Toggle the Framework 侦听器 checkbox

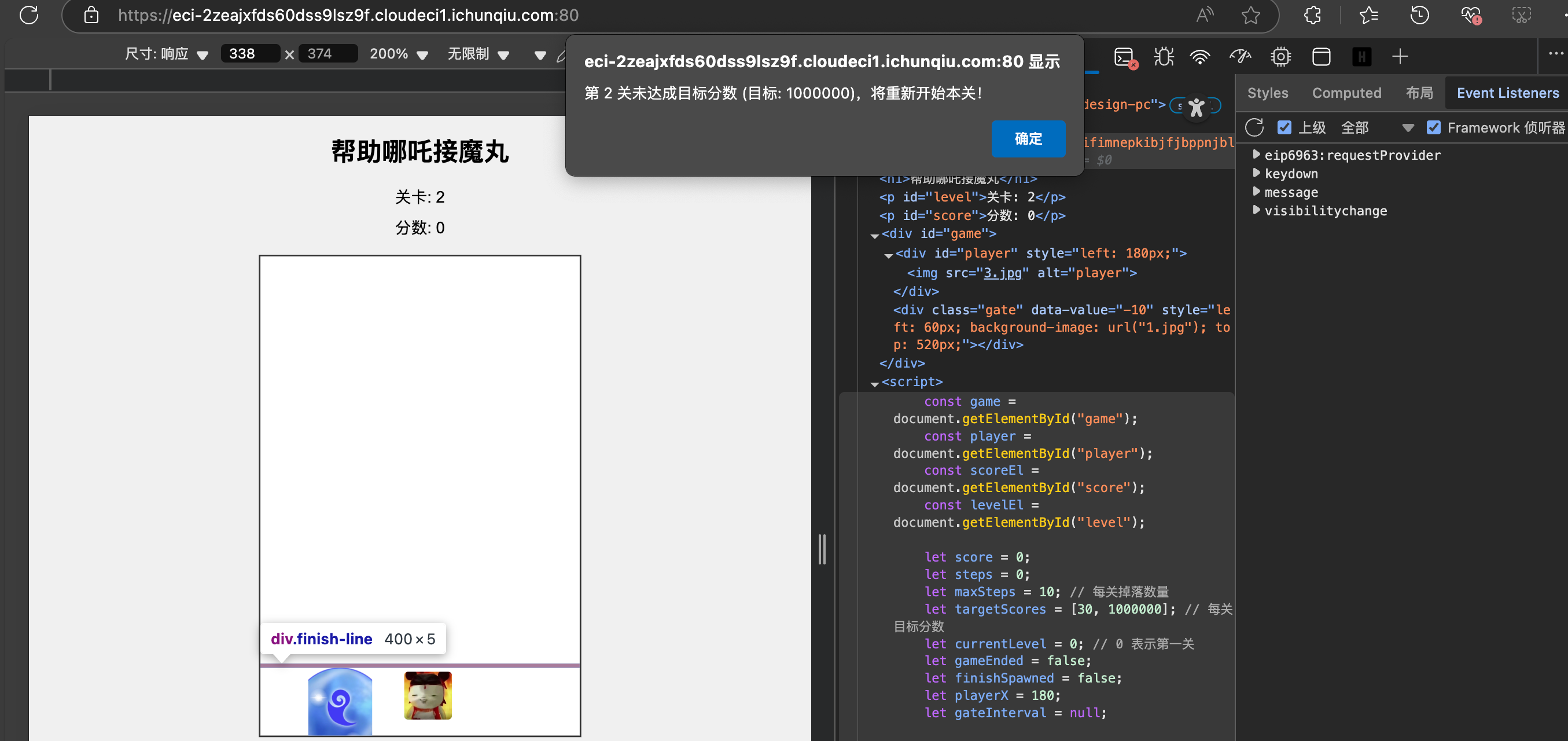[1434, 127]
